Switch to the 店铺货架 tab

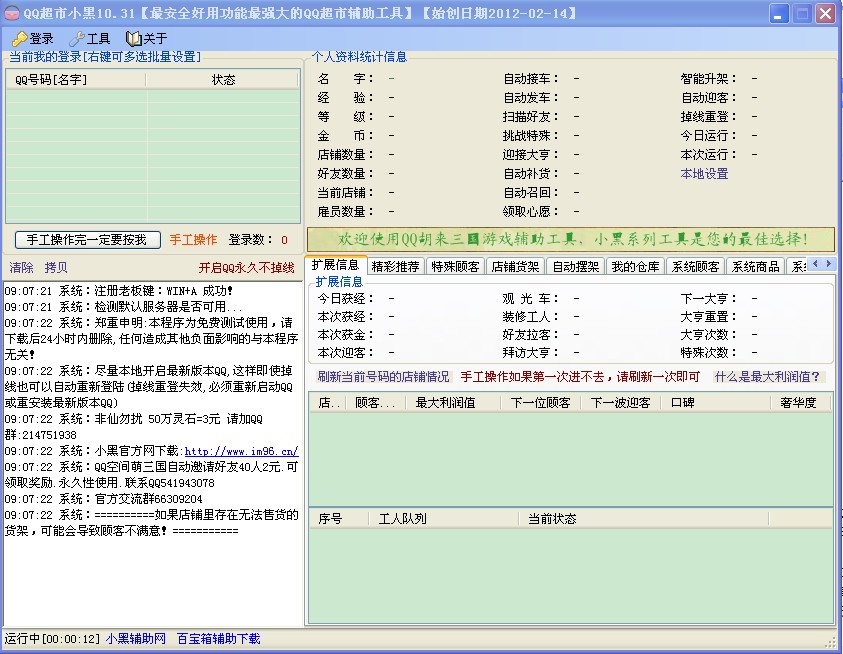516,267
